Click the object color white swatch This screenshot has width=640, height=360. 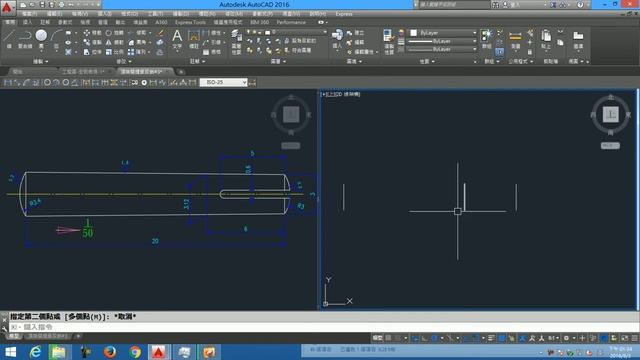click(413, 33)
